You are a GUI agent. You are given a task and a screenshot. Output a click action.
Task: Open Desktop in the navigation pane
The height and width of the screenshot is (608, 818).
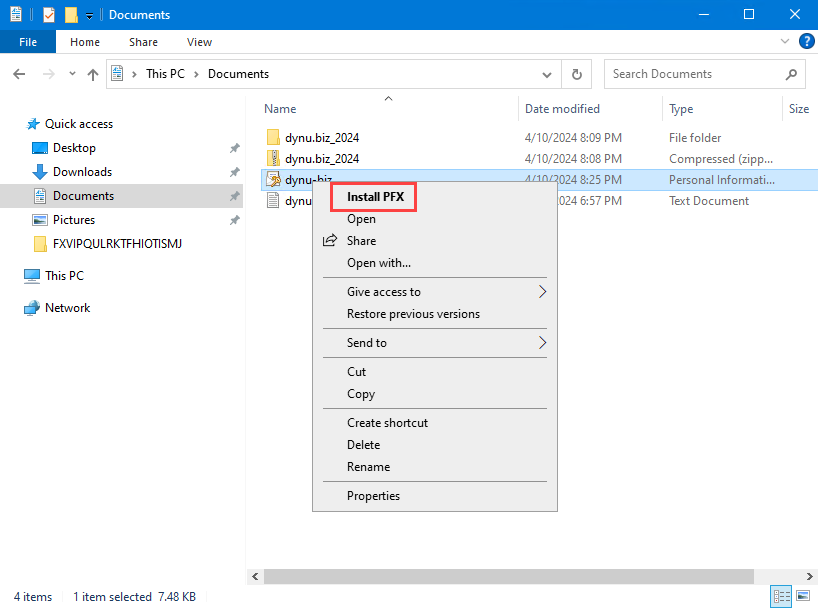coord(74,148)
